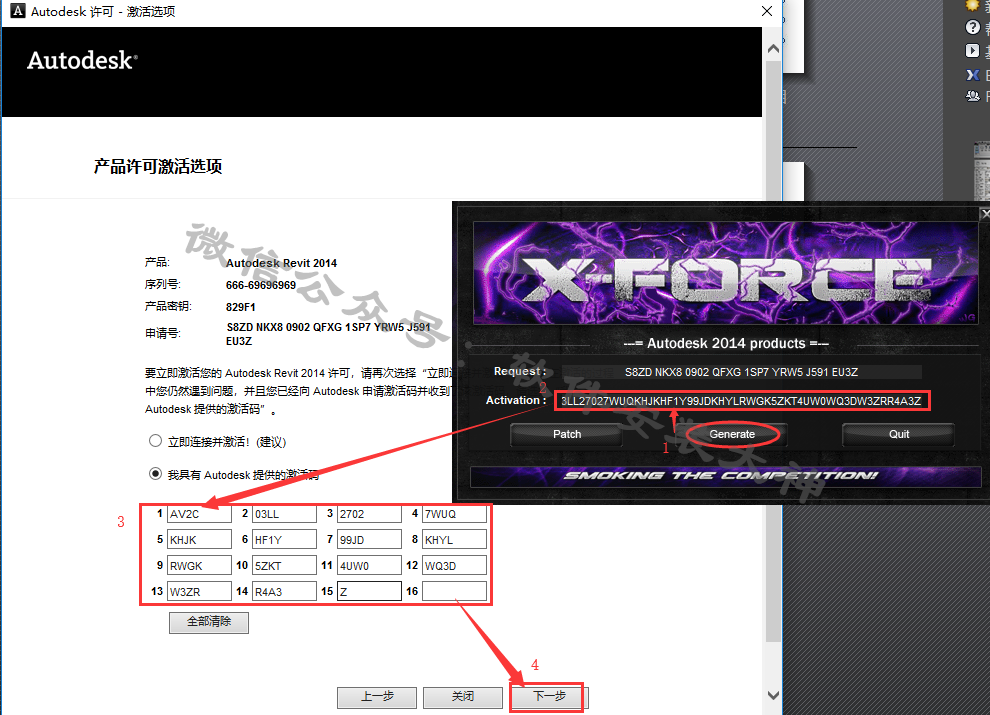Click the Request field in X-Force window

[x=741, y=372]
